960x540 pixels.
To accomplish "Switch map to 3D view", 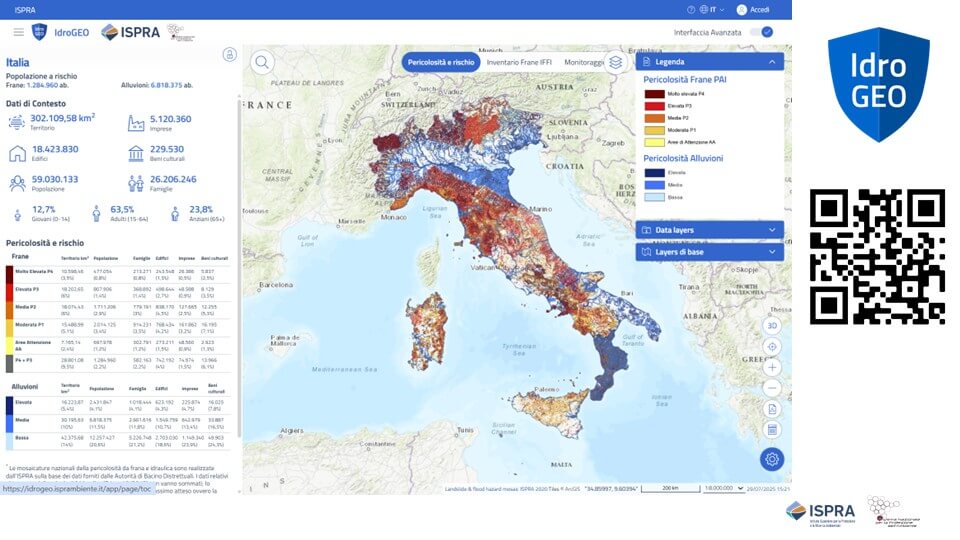I will (771, 326).
